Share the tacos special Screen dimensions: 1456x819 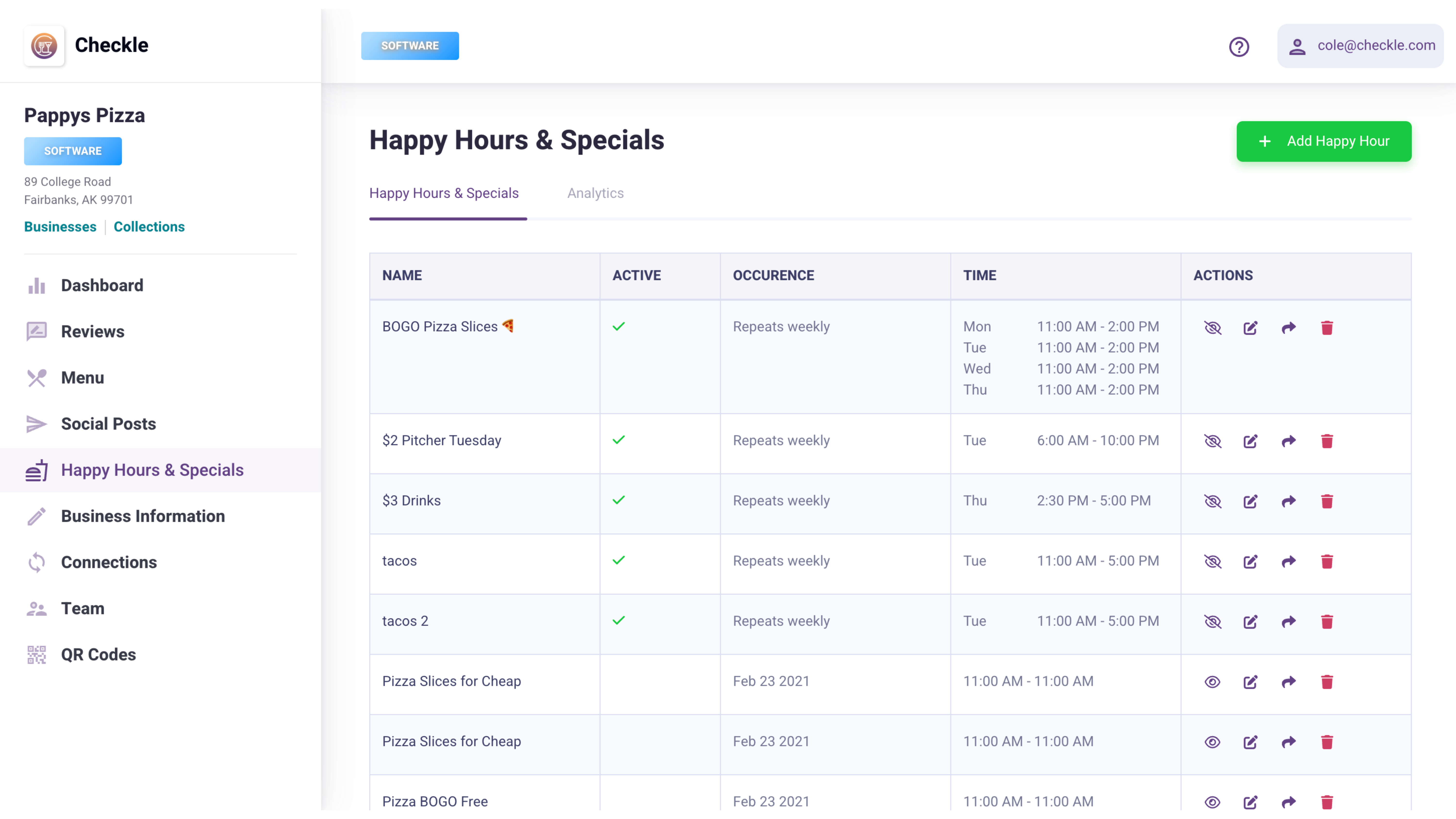click(x=1289, y=561)
